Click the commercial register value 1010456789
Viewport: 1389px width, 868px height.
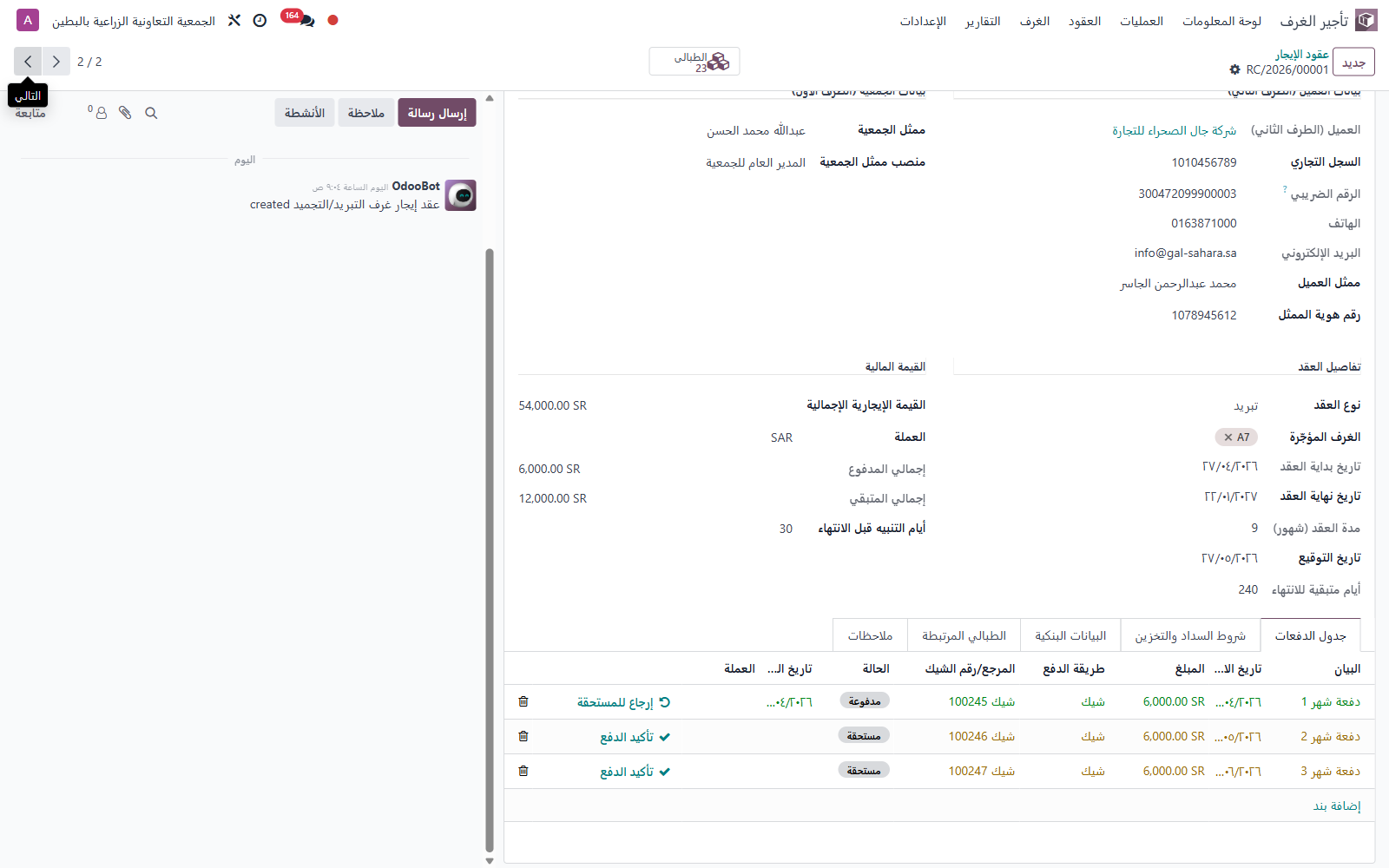coord(1203,162)
